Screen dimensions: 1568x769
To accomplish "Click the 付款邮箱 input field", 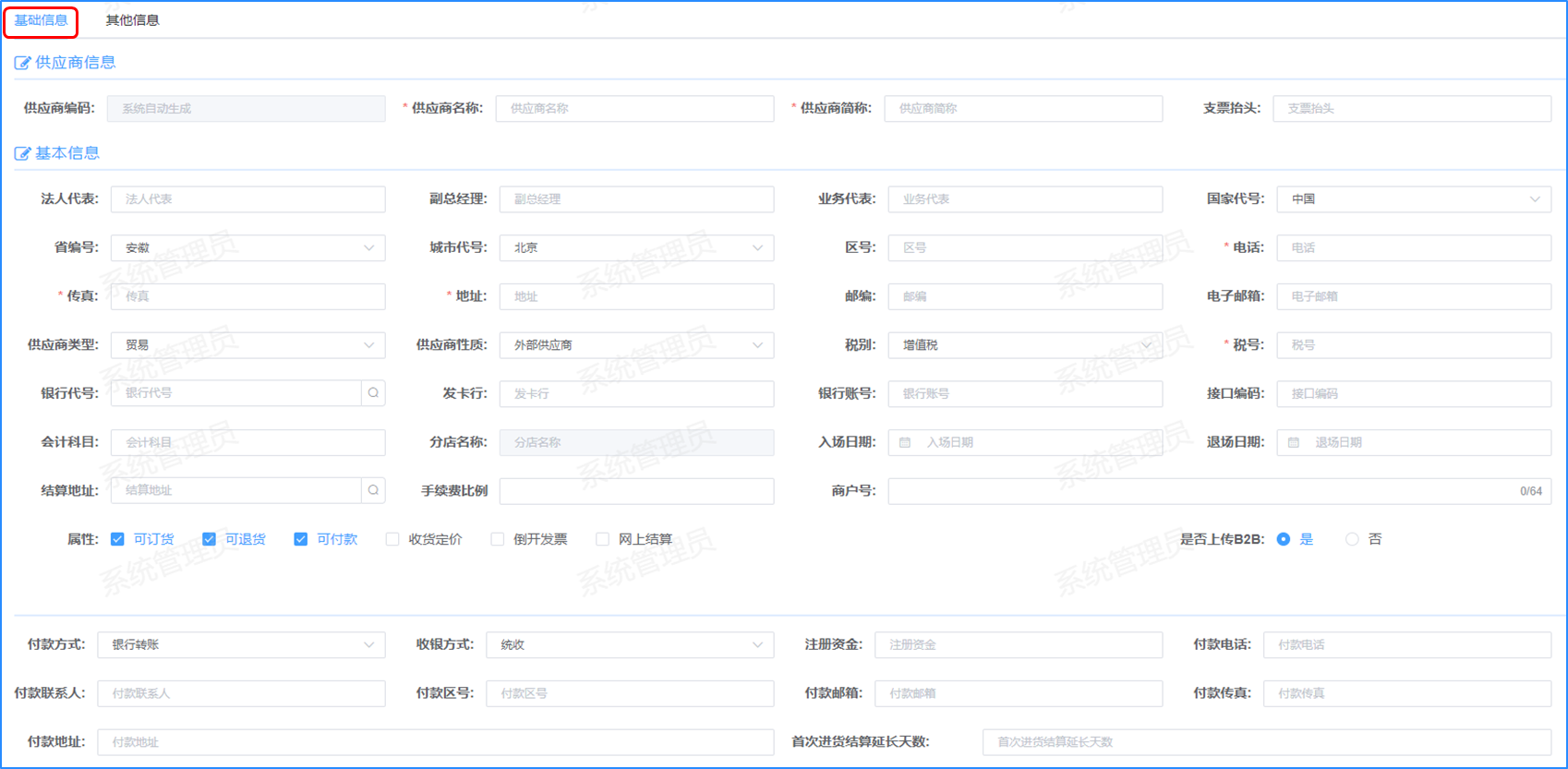I will click(1019, 693).
